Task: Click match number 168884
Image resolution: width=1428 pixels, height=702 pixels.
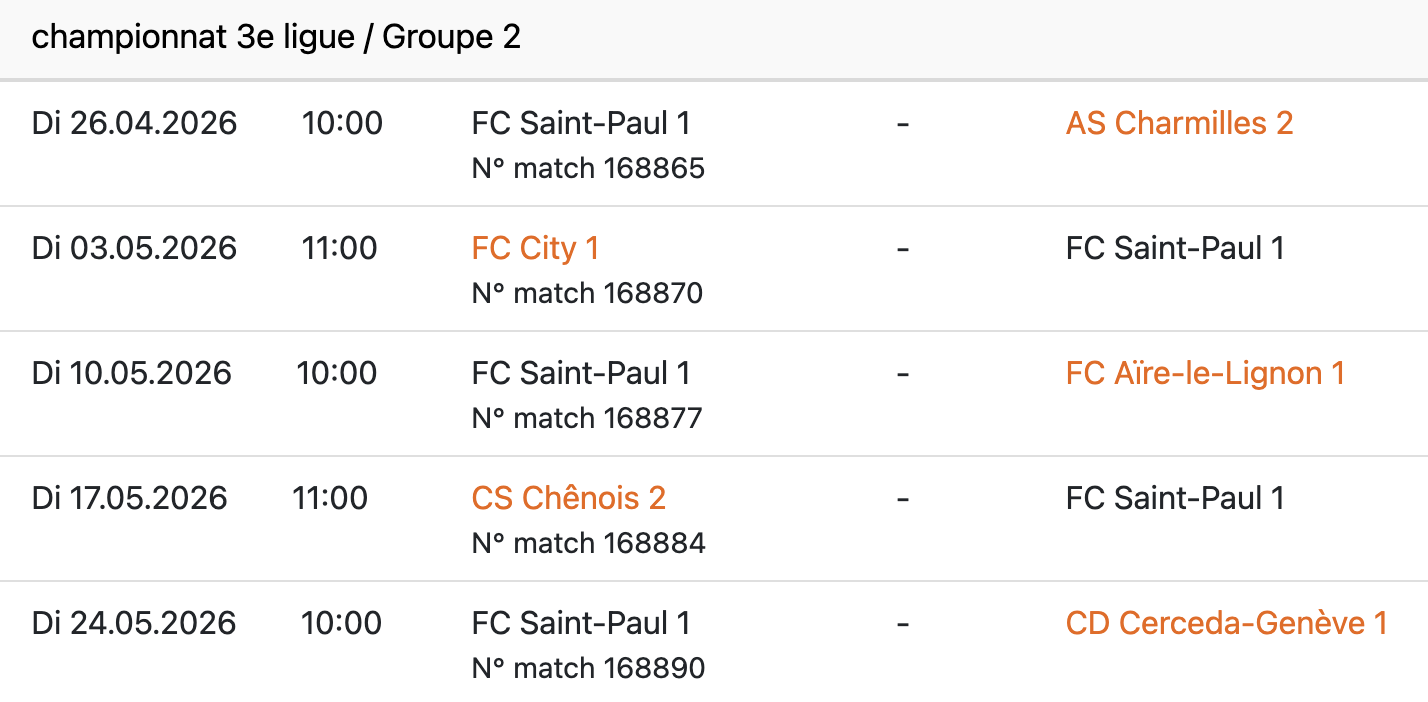Action: click(x=588, y=543)
